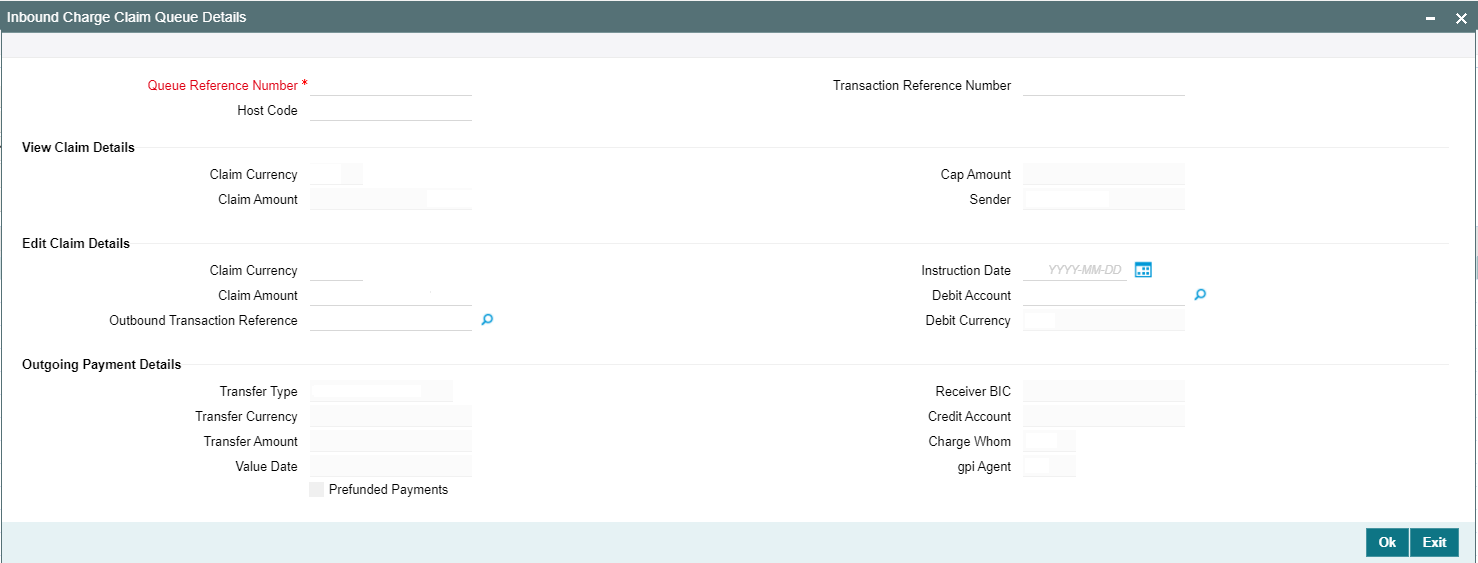Click the Edit Claim Details section heading
This screenshot has height=563, width=1478.
tap(76, 243)
